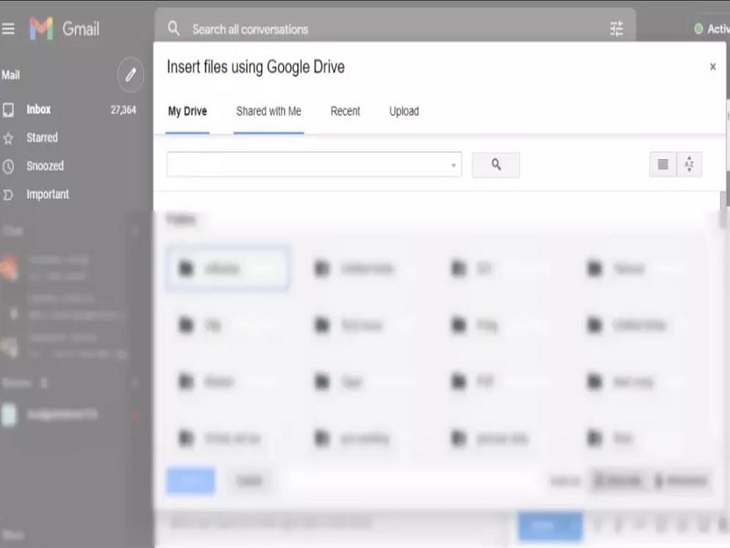Click the Cancel button in dialog
730x548 pixels.
(249, 481)
